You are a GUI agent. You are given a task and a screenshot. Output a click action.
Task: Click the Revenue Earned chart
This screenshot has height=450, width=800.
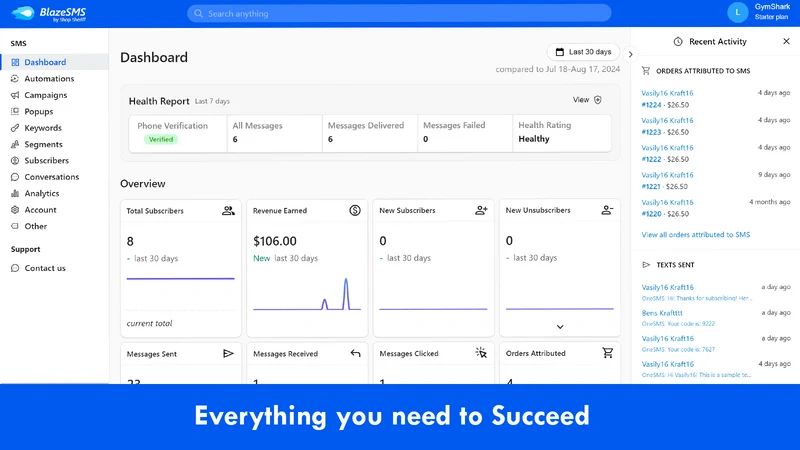pos(307,294)
